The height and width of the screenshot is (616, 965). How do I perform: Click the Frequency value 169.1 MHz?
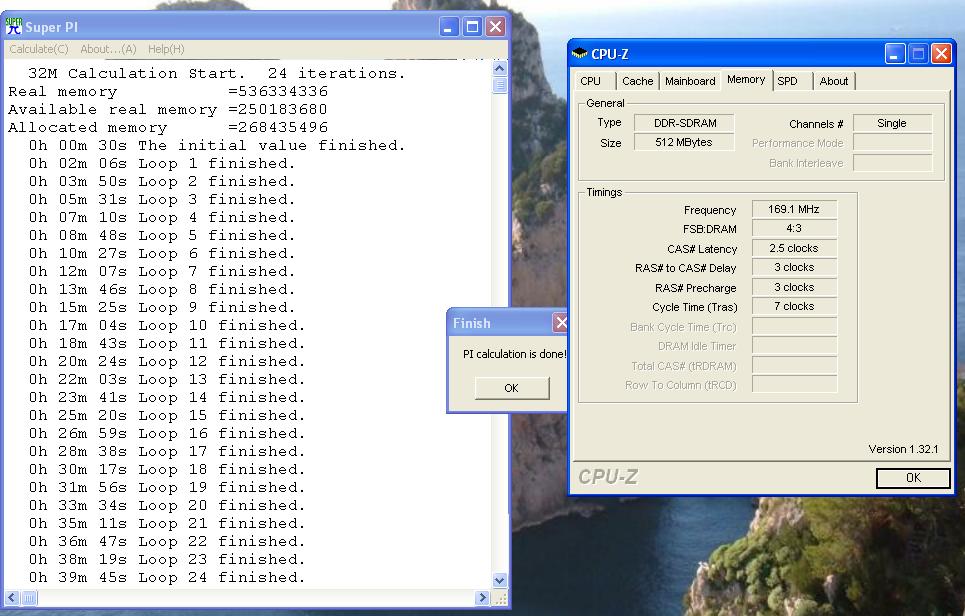[x=794, y=209]
